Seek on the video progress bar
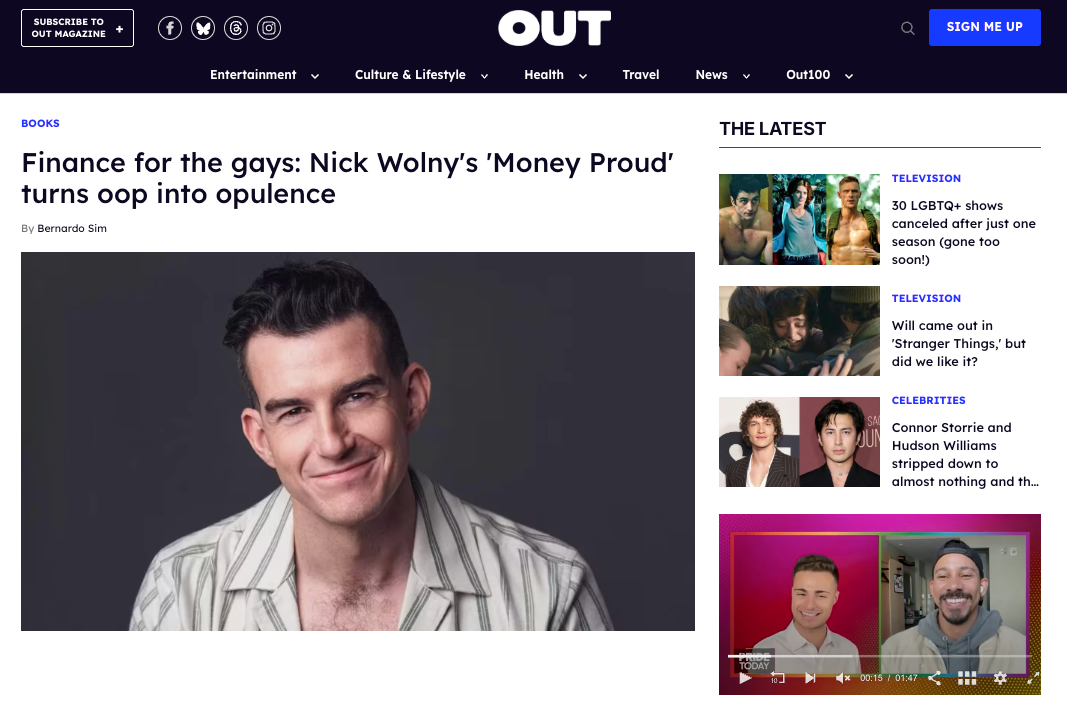1067x712 pixels. (x=879, y=656)
